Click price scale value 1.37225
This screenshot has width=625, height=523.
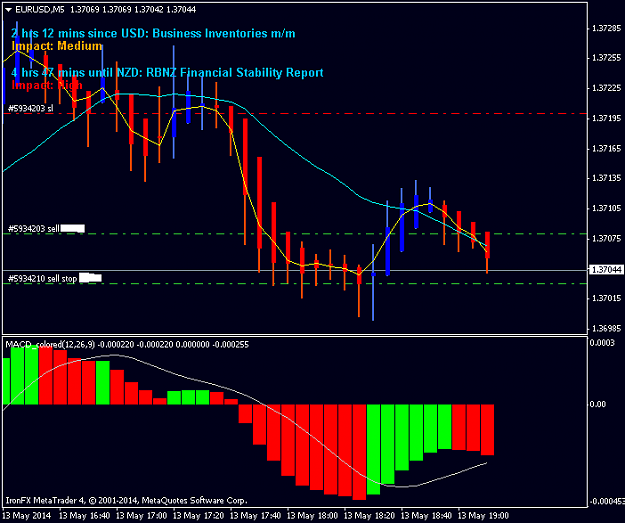606,88
